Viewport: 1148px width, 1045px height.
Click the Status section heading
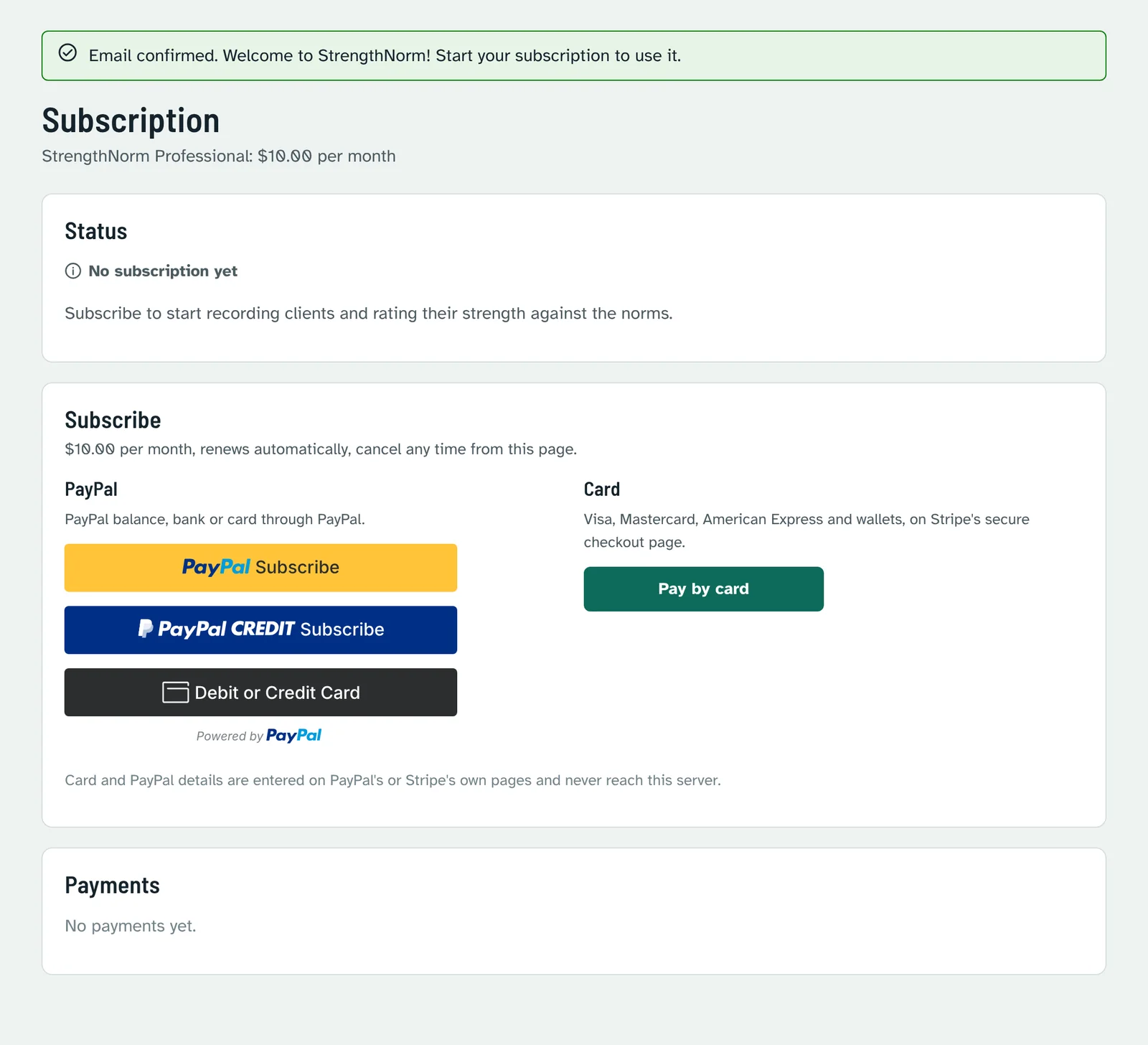96,231
